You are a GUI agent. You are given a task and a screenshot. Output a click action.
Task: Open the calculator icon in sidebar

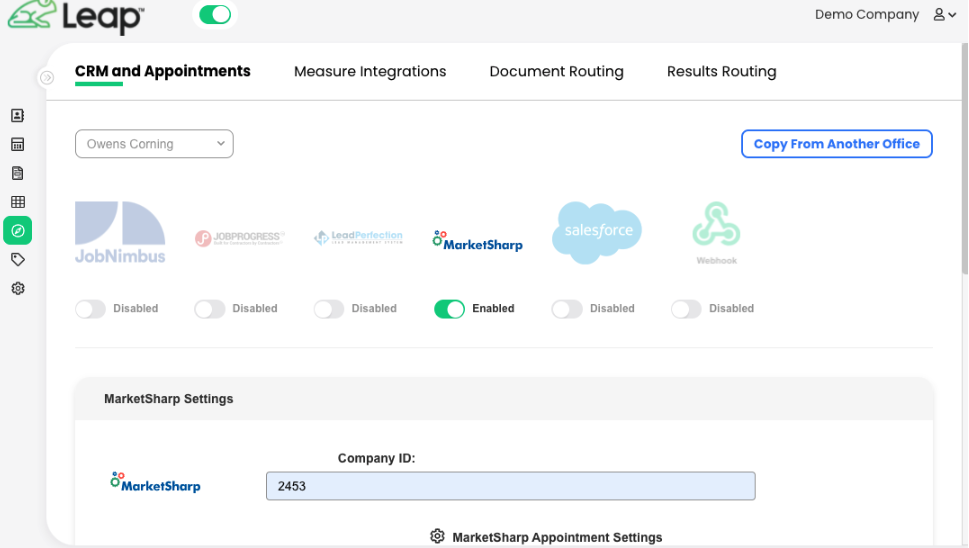pos(18,145)
